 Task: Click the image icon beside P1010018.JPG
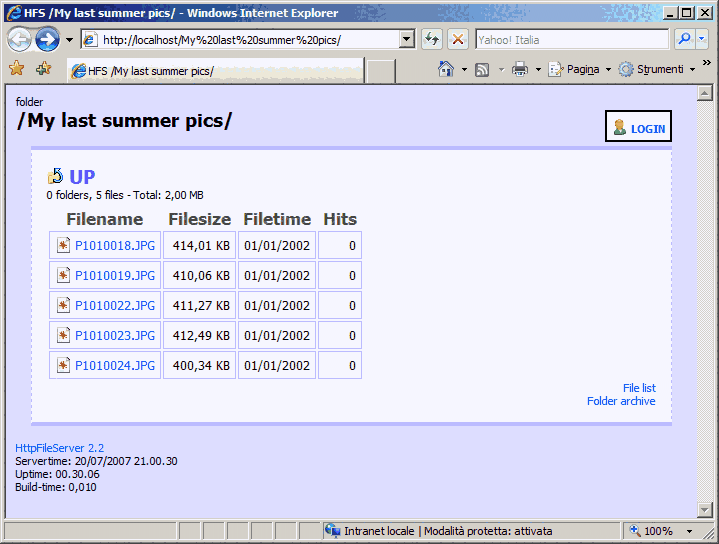pos(63,245)
